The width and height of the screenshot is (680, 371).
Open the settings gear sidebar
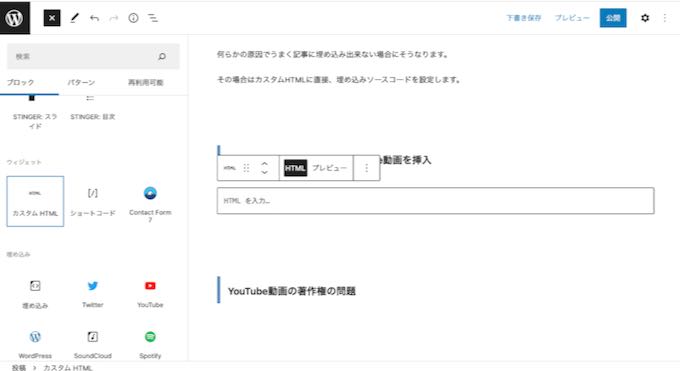pyautogui.click(x=645, y=18)
